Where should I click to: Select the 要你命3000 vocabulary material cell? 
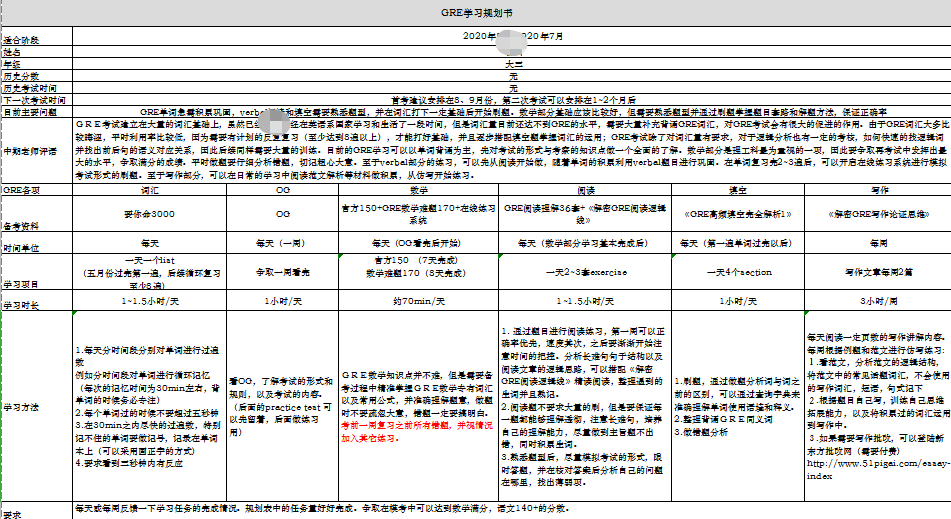(x=150, y=214)
